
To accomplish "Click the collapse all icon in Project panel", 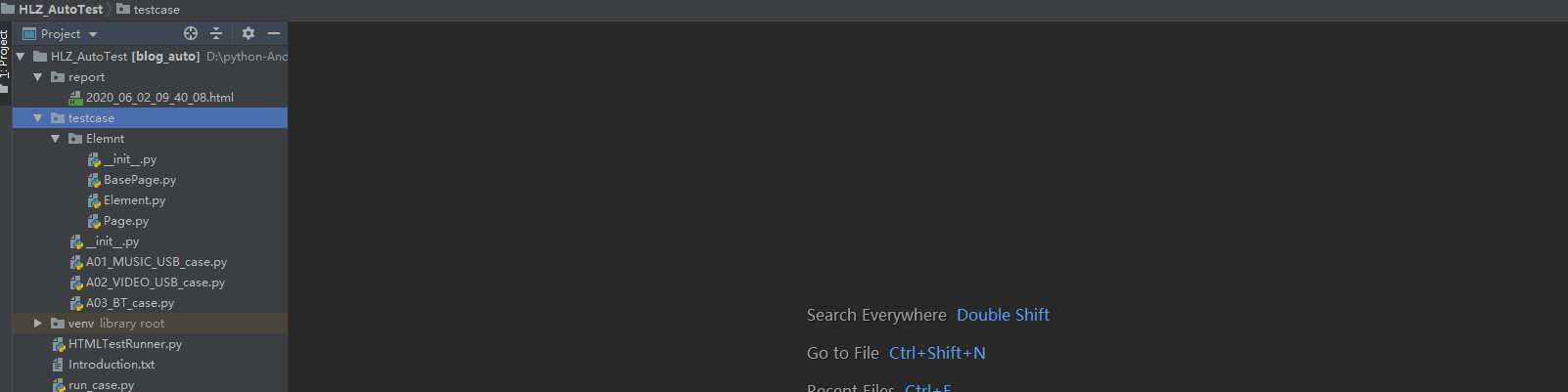I will tap(216, 33).
